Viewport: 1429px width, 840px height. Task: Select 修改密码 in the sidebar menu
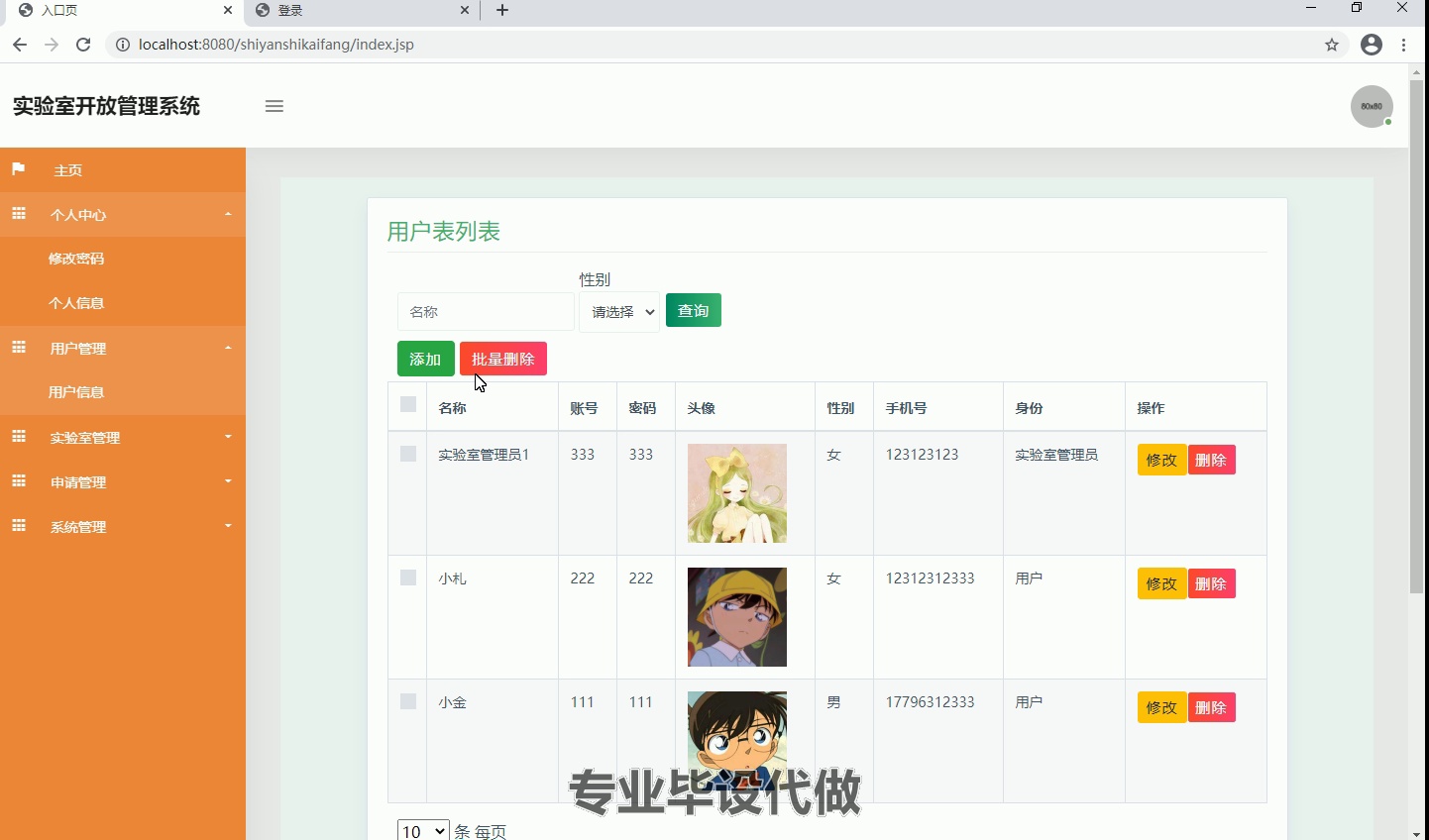coord(76,259)
